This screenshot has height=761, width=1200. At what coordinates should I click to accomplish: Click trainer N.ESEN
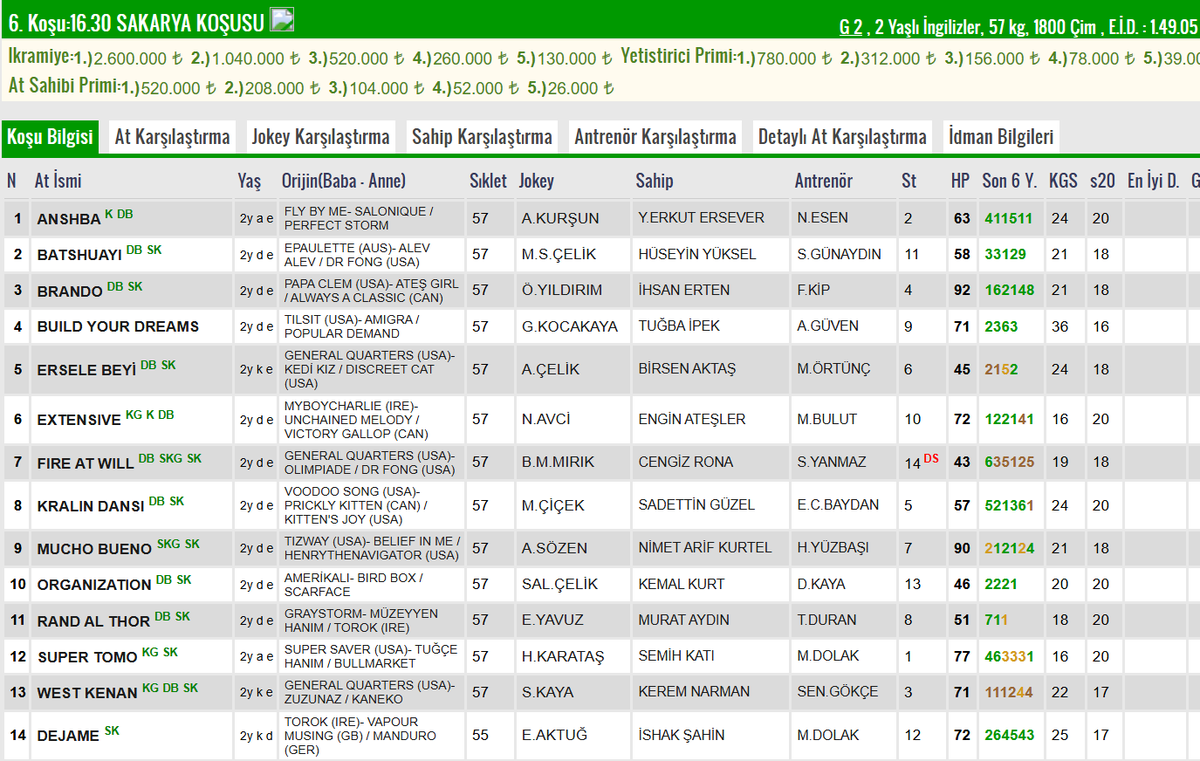click(823, 218)
